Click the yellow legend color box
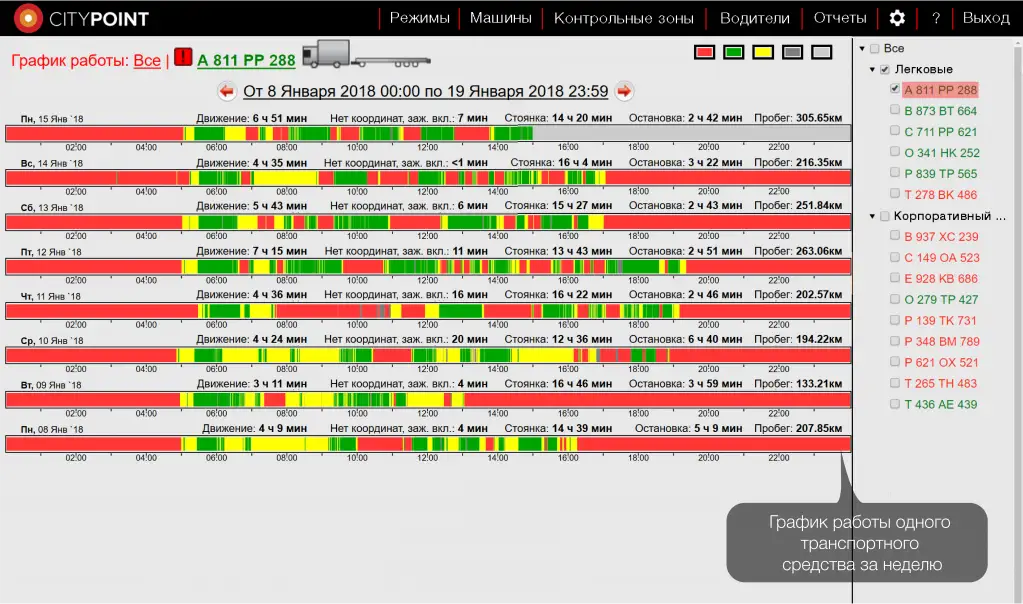Screen dimensions: 1023x604 763,52
